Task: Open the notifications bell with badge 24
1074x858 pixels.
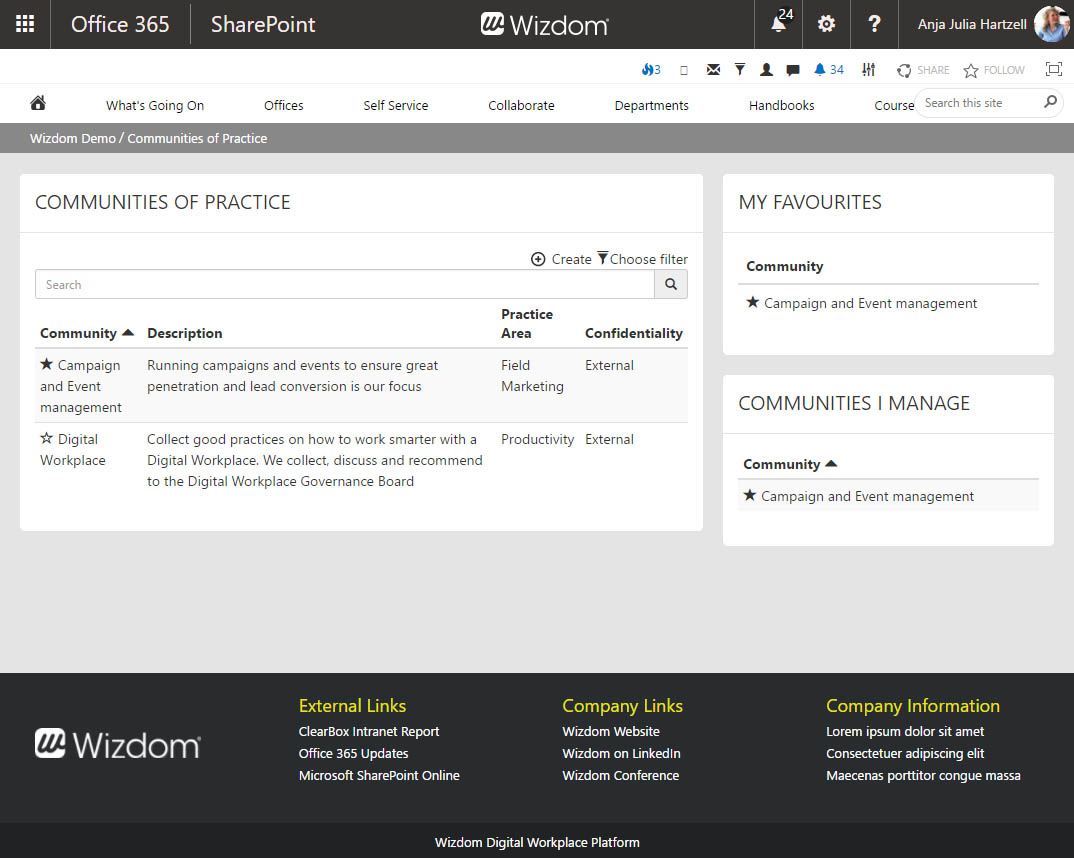Action: point(780,23)
